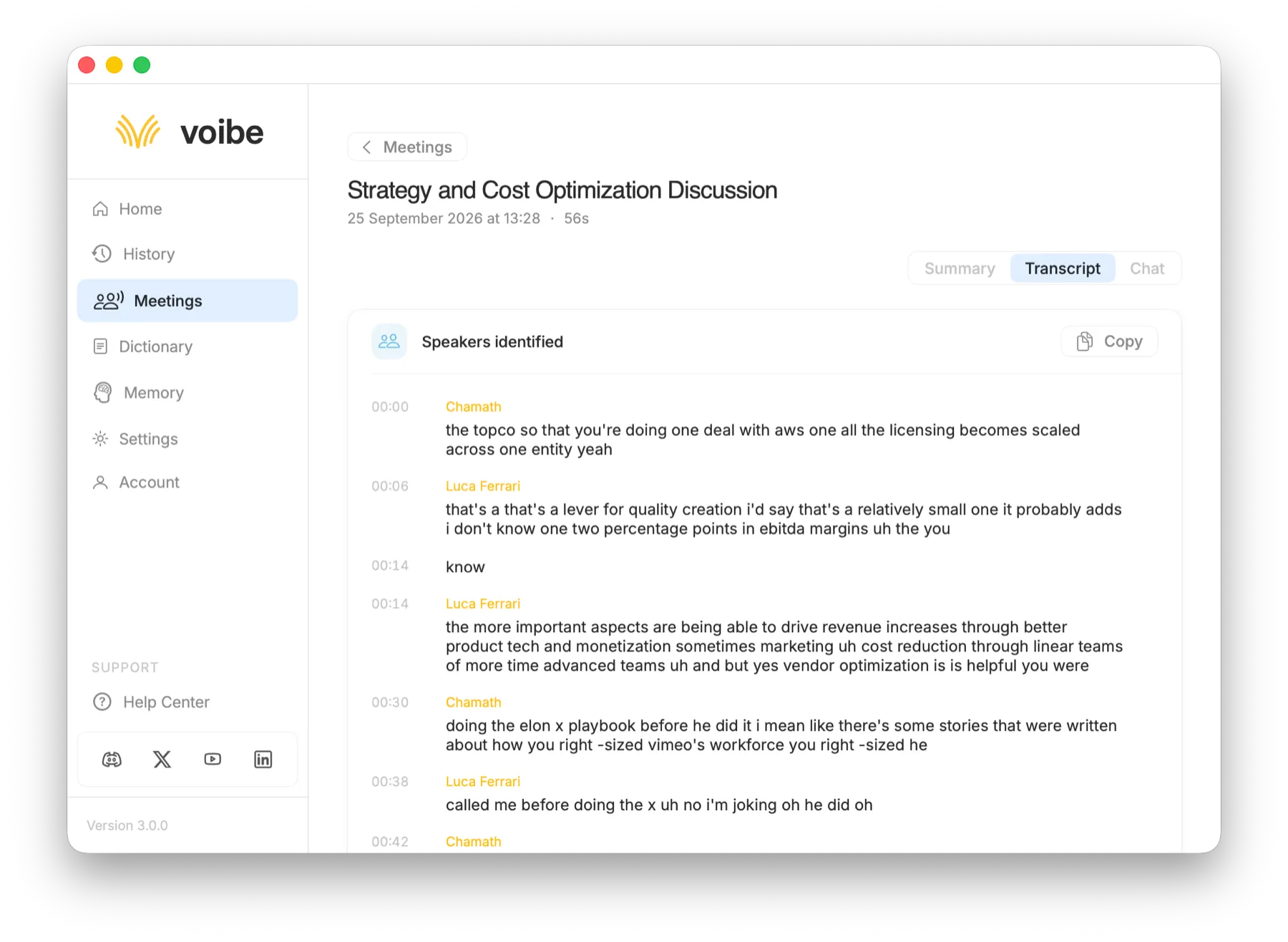
Task: Click the macOS green maximize button
Action: (x=142, y=65)
